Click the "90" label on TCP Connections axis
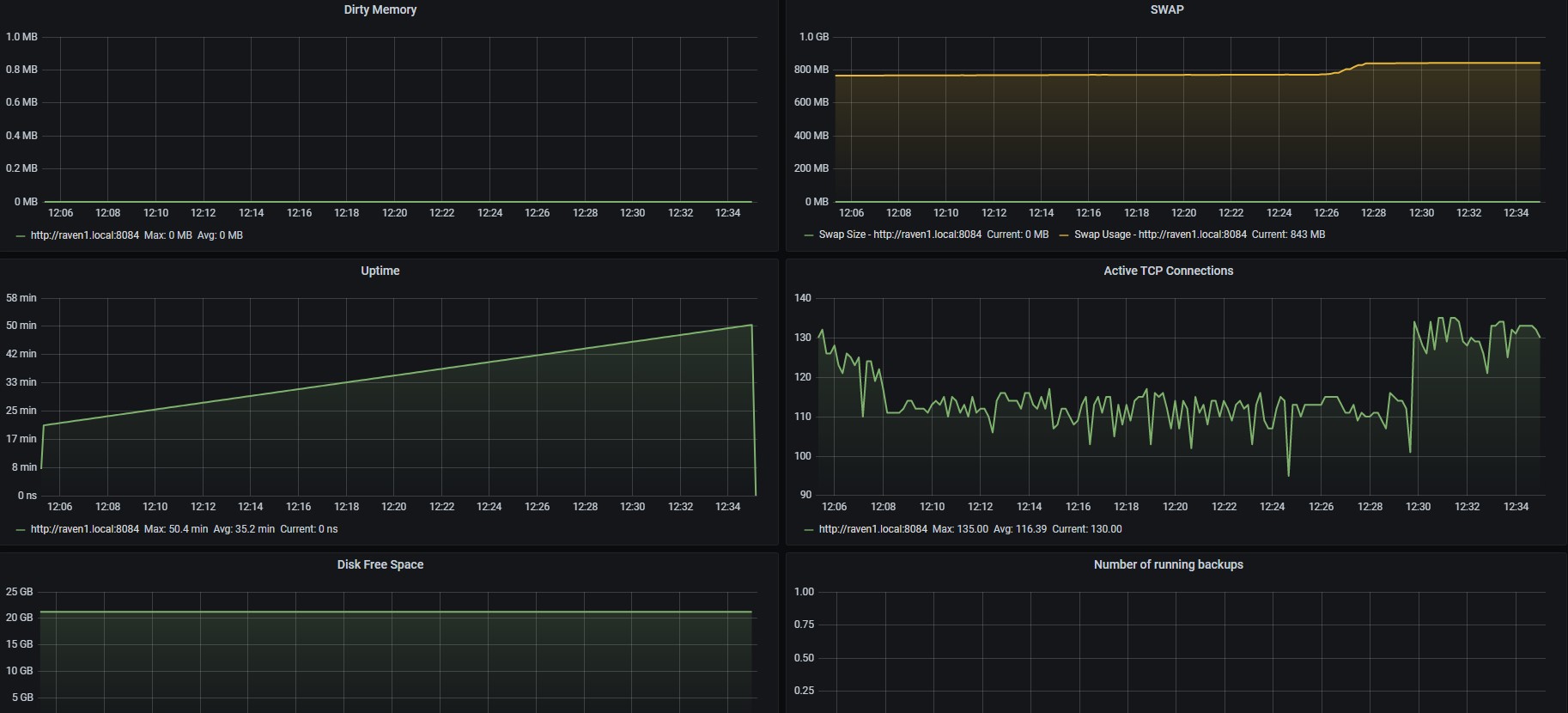Image resolution: width=1568 pixels, height=713 pixels. point(805,496)
